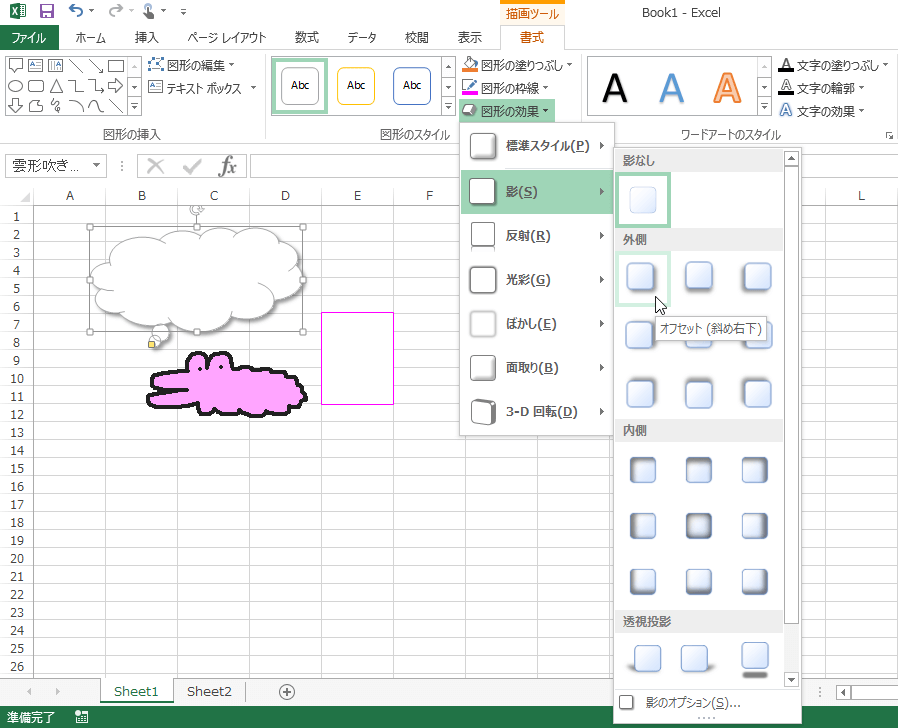Switch to the 挿入 tab
Viewport: 898px width, 728px height.
[x=147, y=38]
